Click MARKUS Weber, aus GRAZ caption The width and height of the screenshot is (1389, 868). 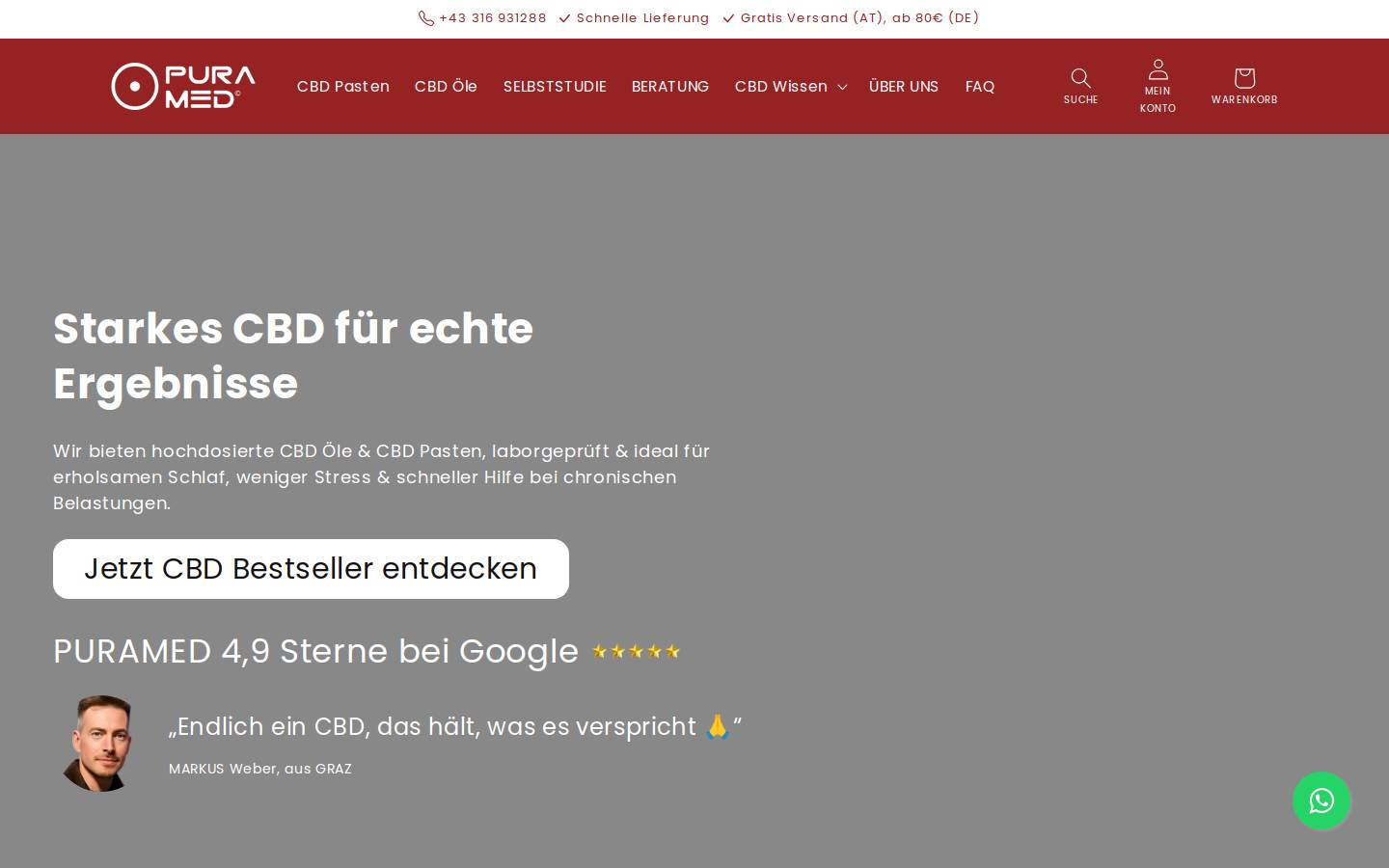click(x=260, y=769)
